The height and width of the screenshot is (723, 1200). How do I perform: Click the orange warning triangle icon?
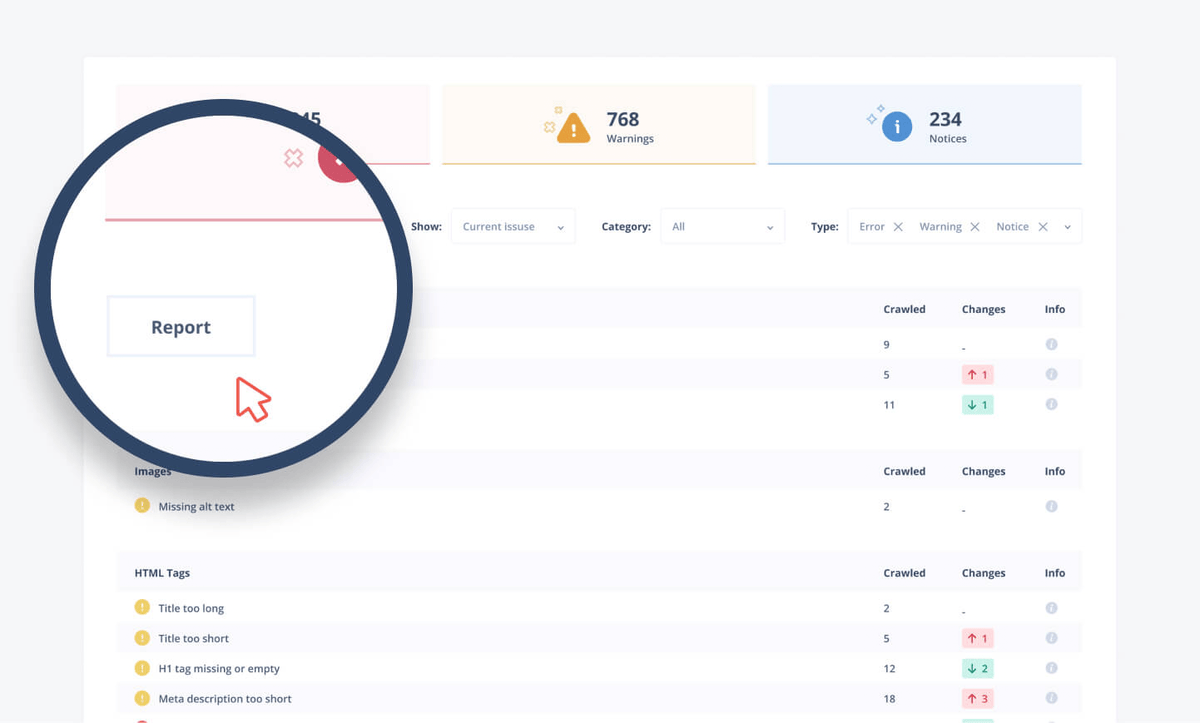click(x=573, y=128)
